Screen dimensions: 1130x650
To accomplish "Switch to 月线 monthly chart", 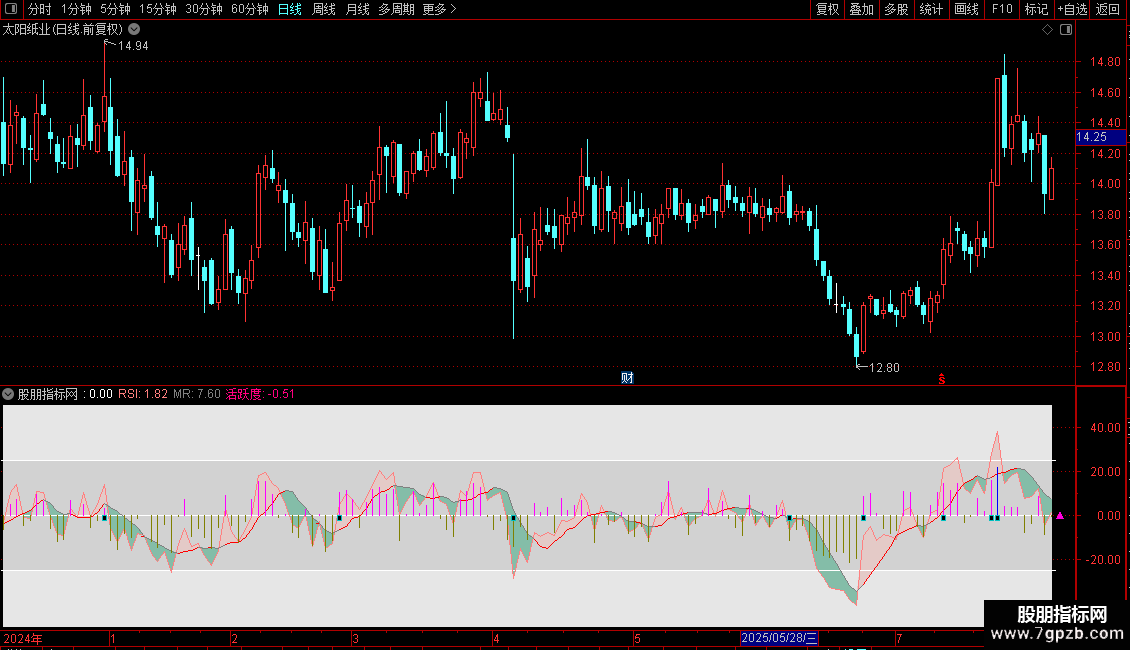I will pyautogui.click(x=357, y=9).
